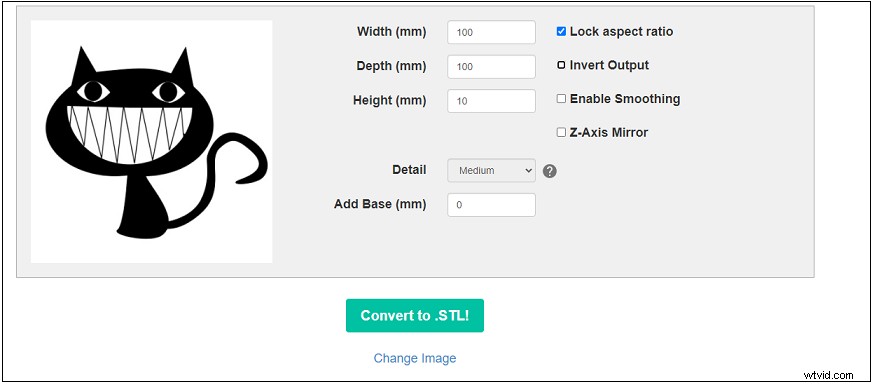Select the Depth (mm) input field
This screenshot has width=874, height=385.
click(x=492, y=66)
